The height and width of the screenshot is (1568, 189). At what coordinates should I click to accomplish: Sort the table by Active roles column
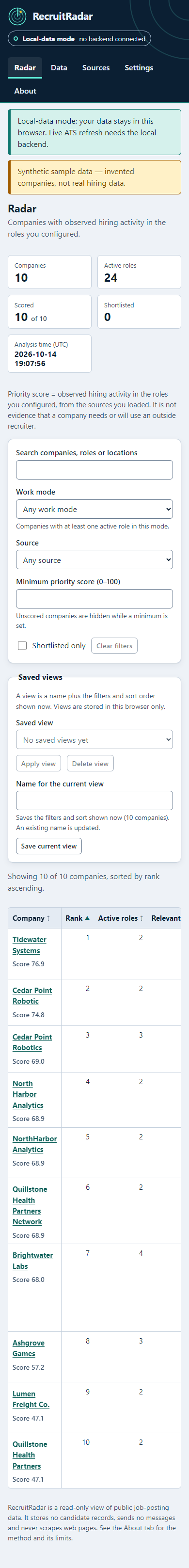click(x=121, y=918)
